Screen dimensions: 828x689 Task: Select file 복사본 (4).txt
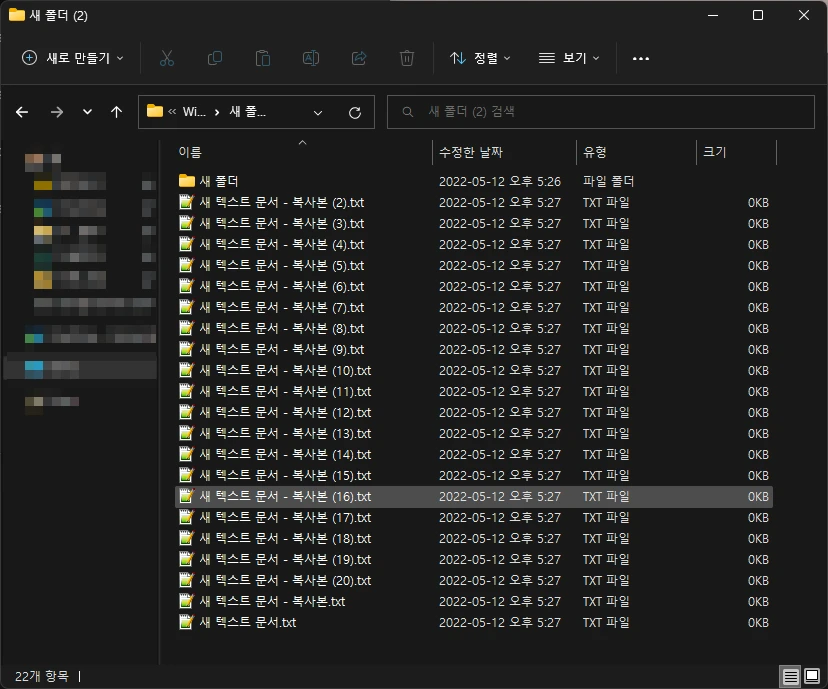coord(474,244)
